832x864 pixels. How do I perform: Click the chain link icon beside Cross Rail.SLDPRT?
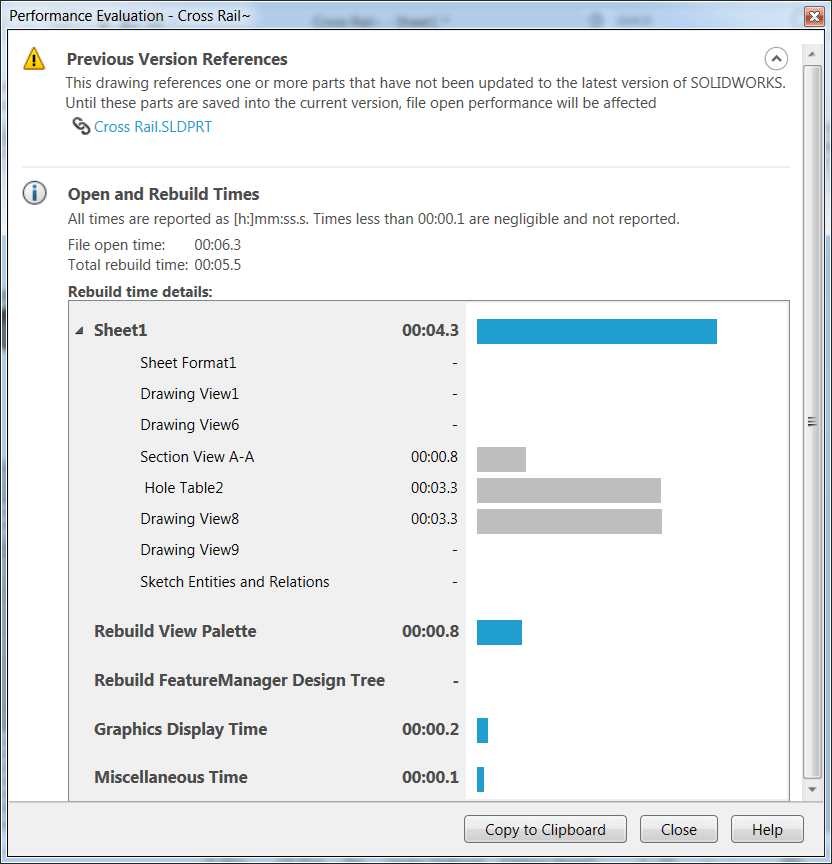tap(81, 127)
